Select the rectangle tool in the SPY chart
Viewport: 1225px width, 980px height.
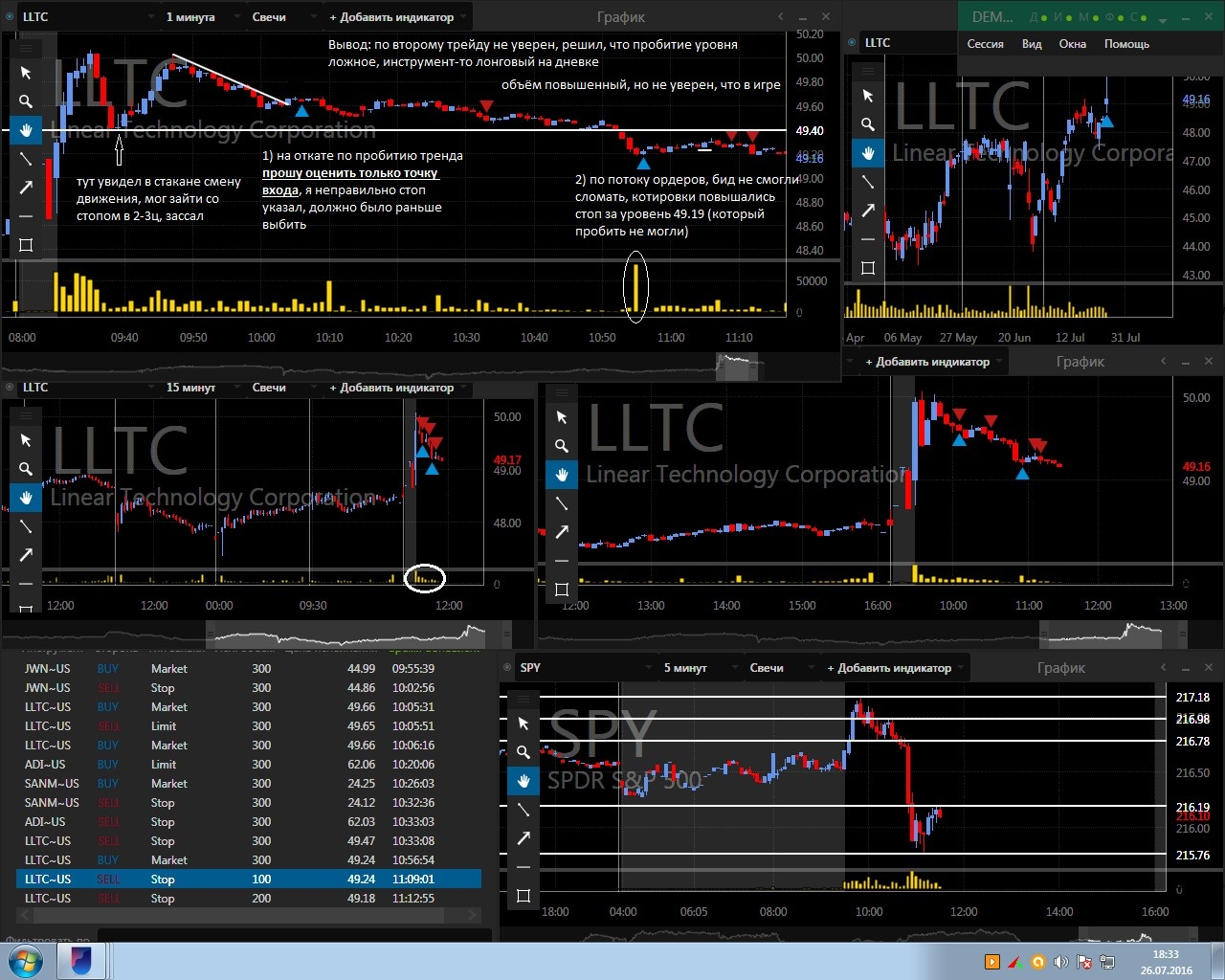coord(523,896)
